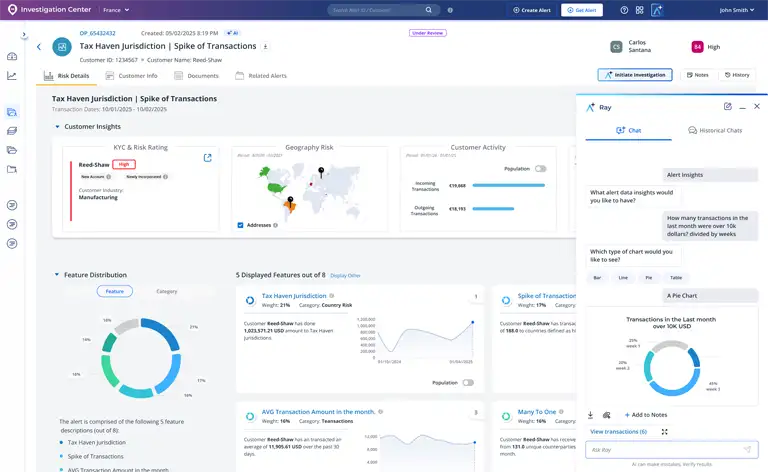
Task: Open analytics line chart sidebar icon
Action: pyautogui.click(x=12, y=75)
